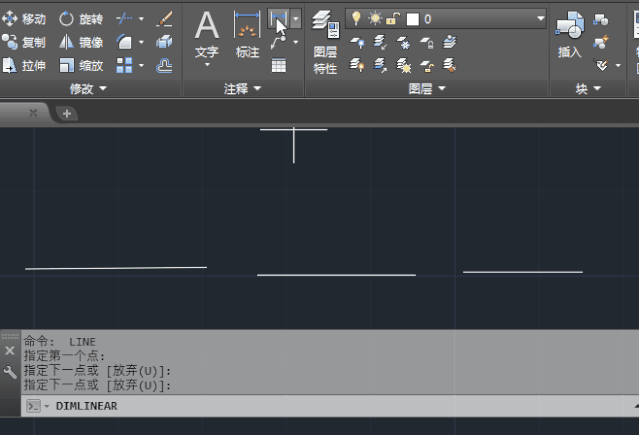Click the command line wrench customize icon

(10, 372)
